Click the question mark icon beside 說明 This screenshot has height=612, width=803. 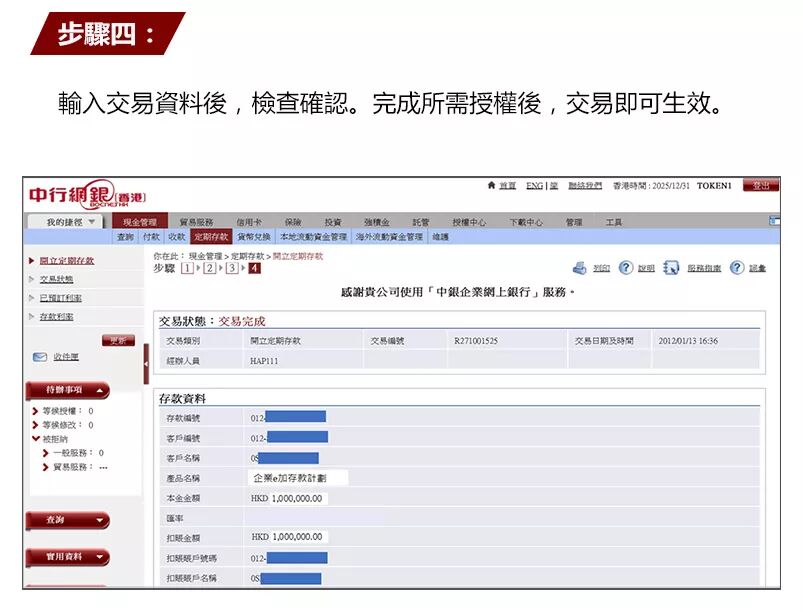[x=626, y=267]
